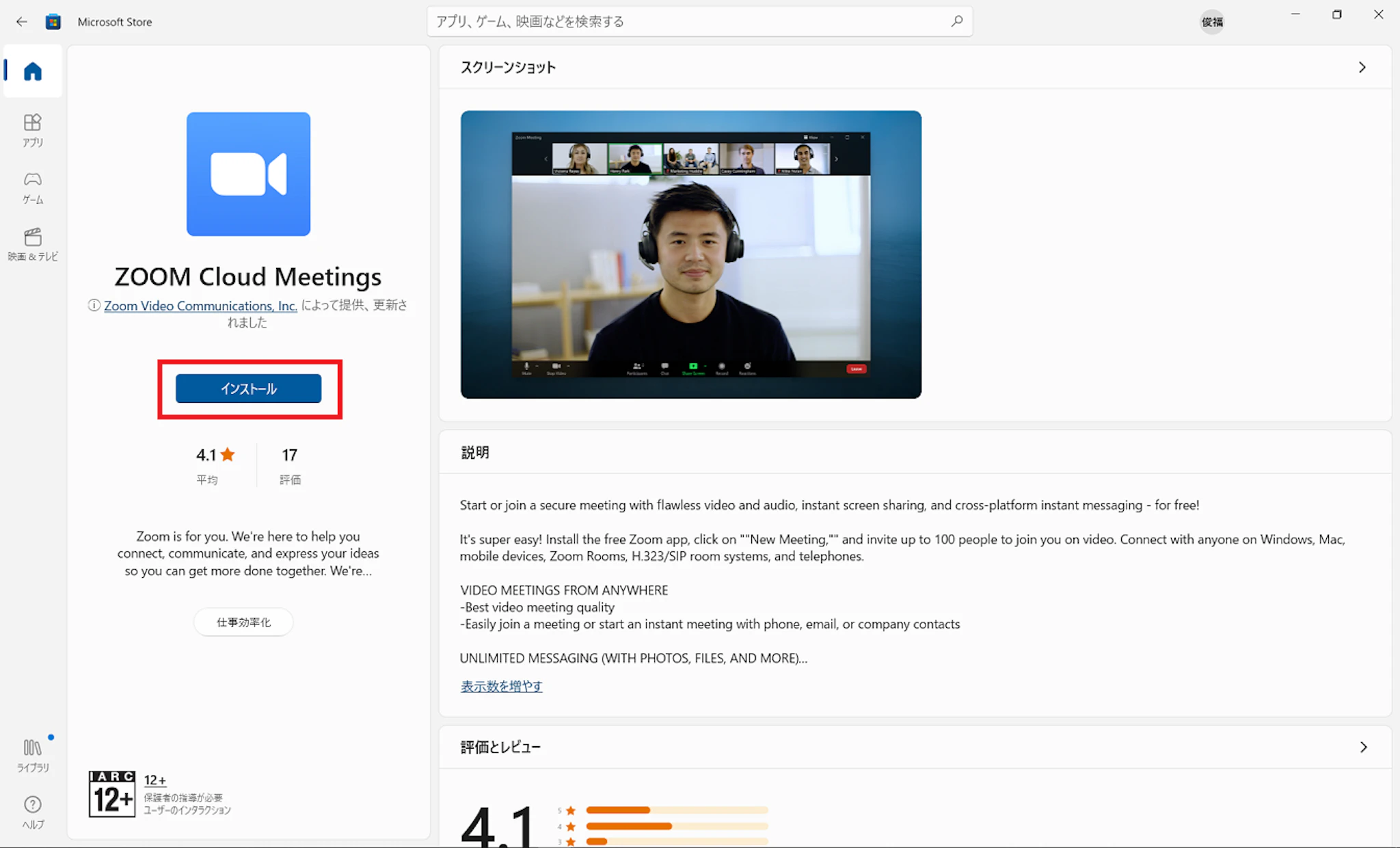Viewport: 1400px width, 848px height.
Task: Click the search magnifier icon
Action: tap(956, 21)
